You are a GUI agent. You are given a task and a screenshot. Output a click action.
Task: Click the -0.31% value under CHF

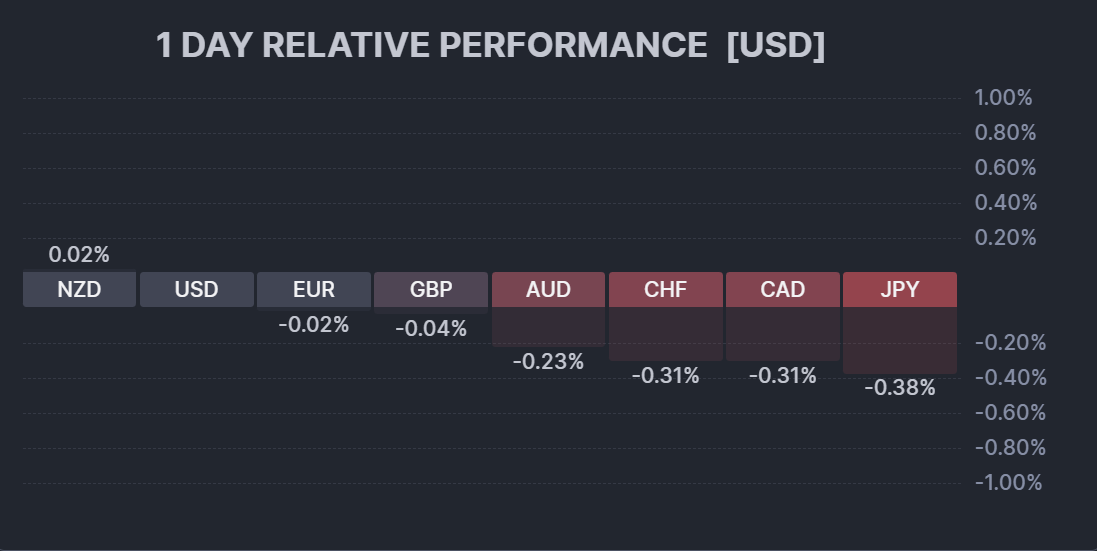point(665,375)
